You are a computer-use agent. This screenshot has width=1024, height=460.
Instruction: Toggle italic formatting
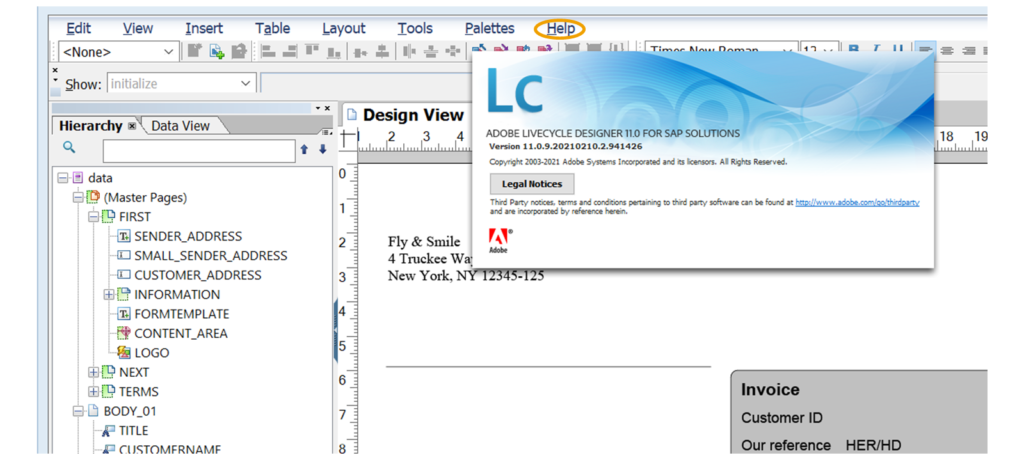click(876, 50)
